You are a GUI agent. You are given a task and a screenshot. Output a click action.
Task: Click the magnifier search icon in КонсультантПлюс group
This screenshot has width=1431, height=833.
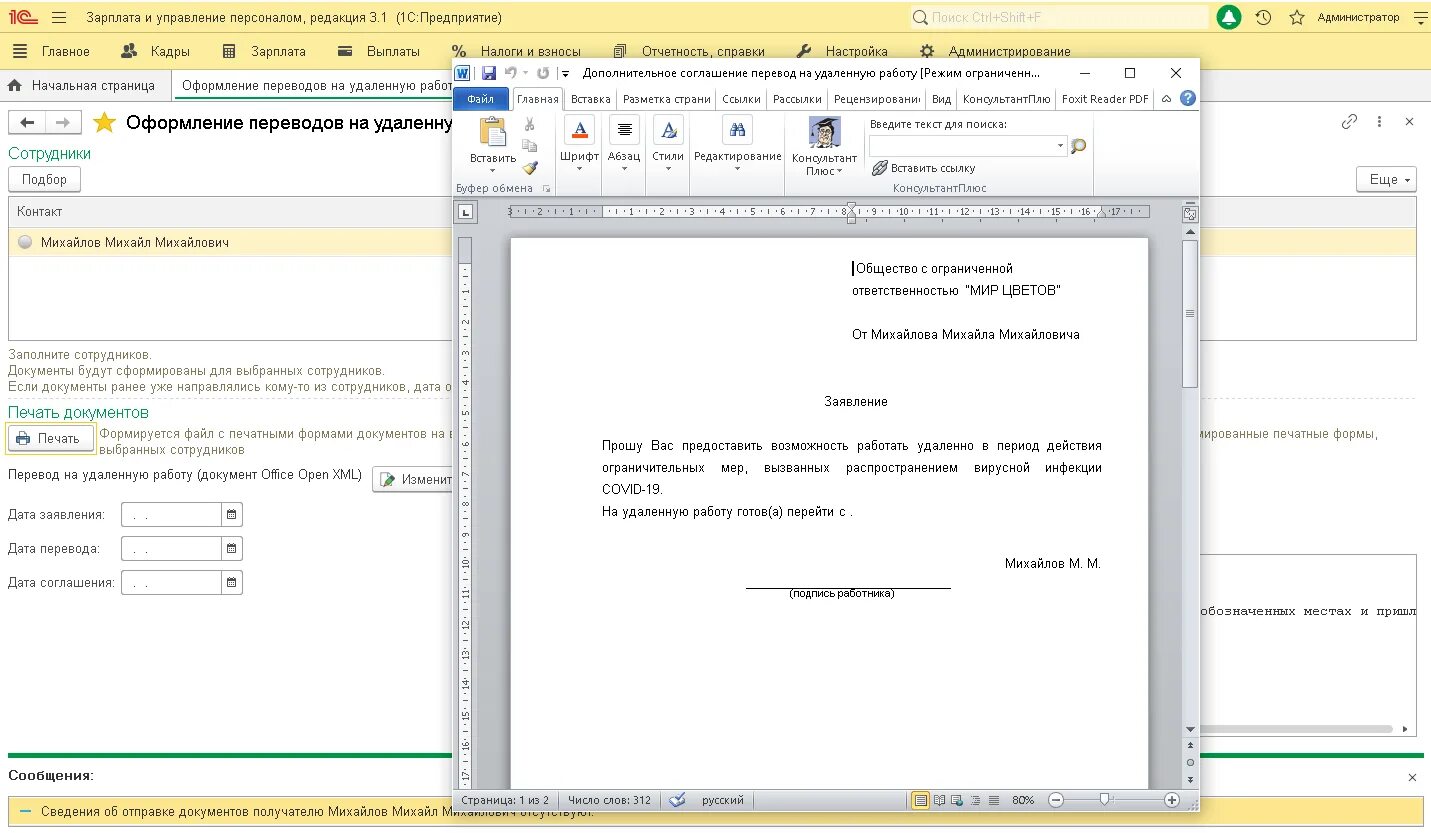click(1078, 146)
